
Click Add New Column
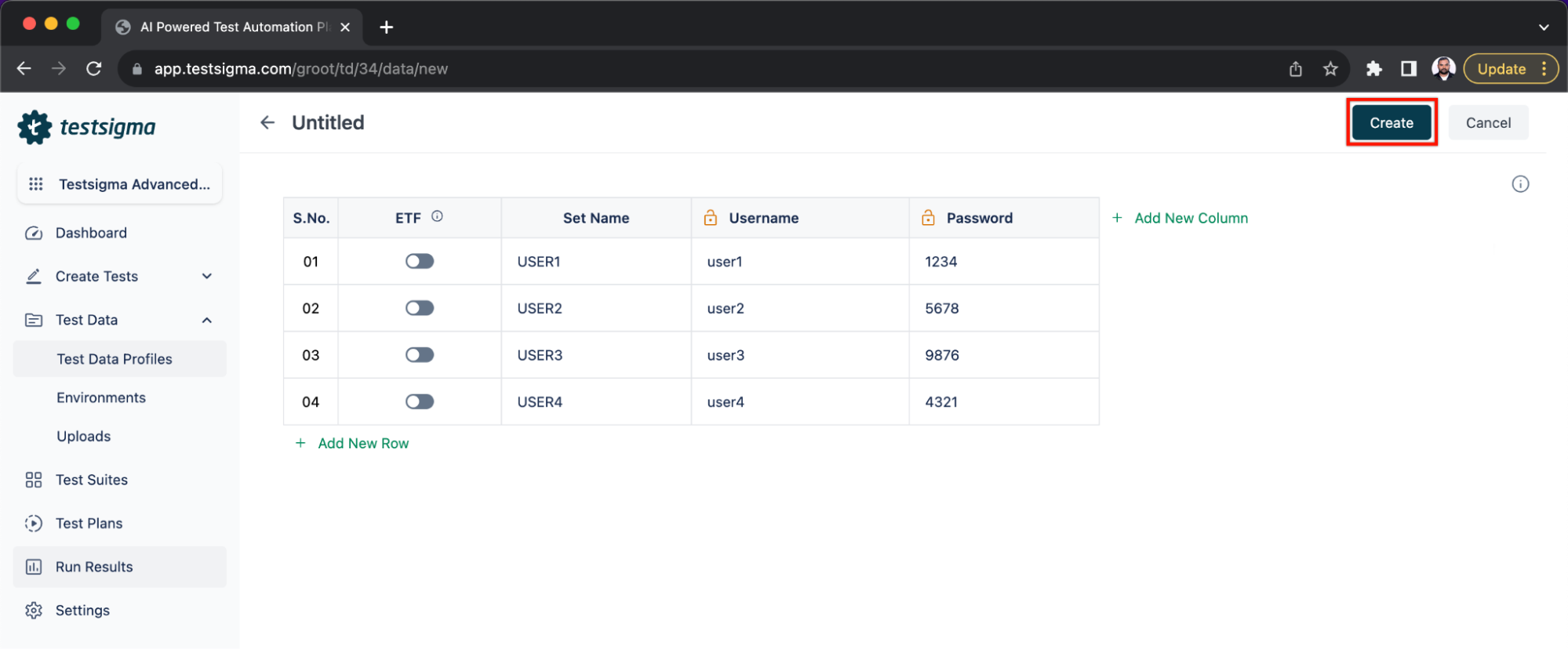point(1180,218)
